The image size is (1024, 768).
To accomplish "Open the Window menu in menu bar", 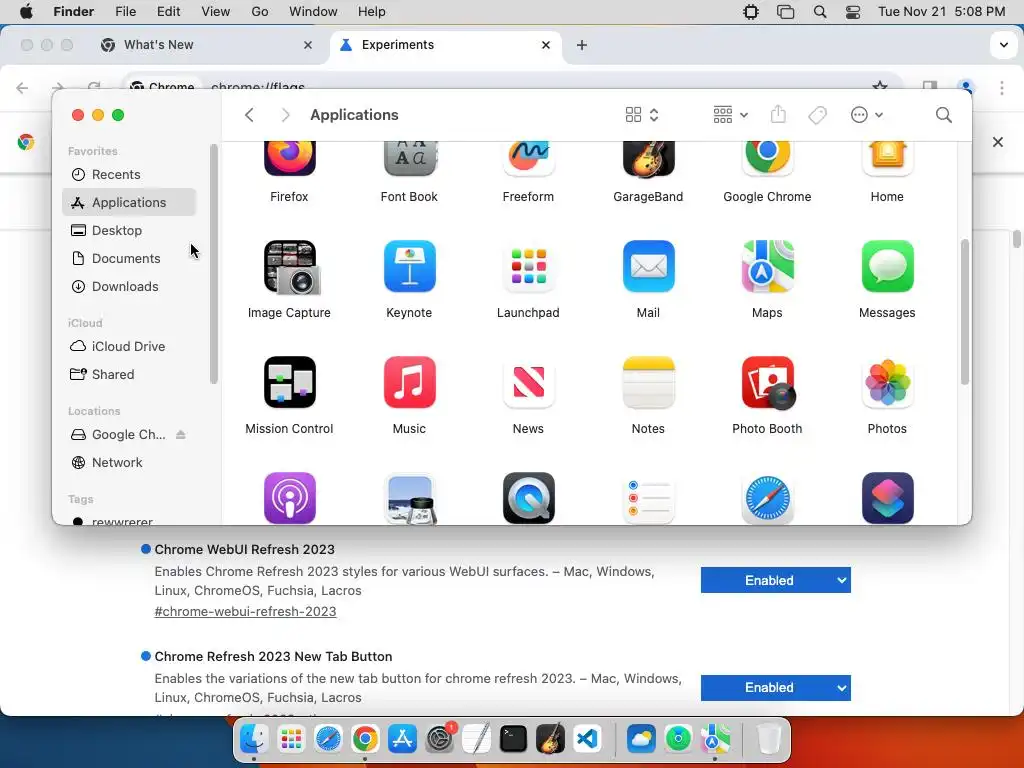I will 313,12.
